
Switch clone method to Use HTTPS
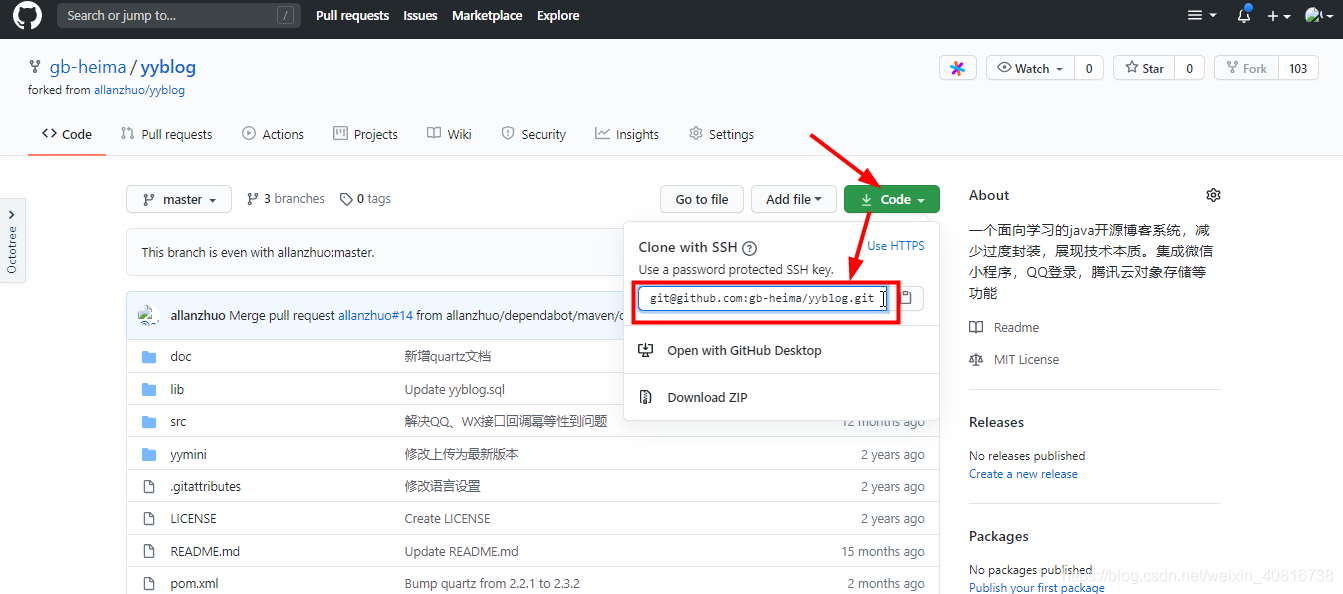click(x=896, y=246)
